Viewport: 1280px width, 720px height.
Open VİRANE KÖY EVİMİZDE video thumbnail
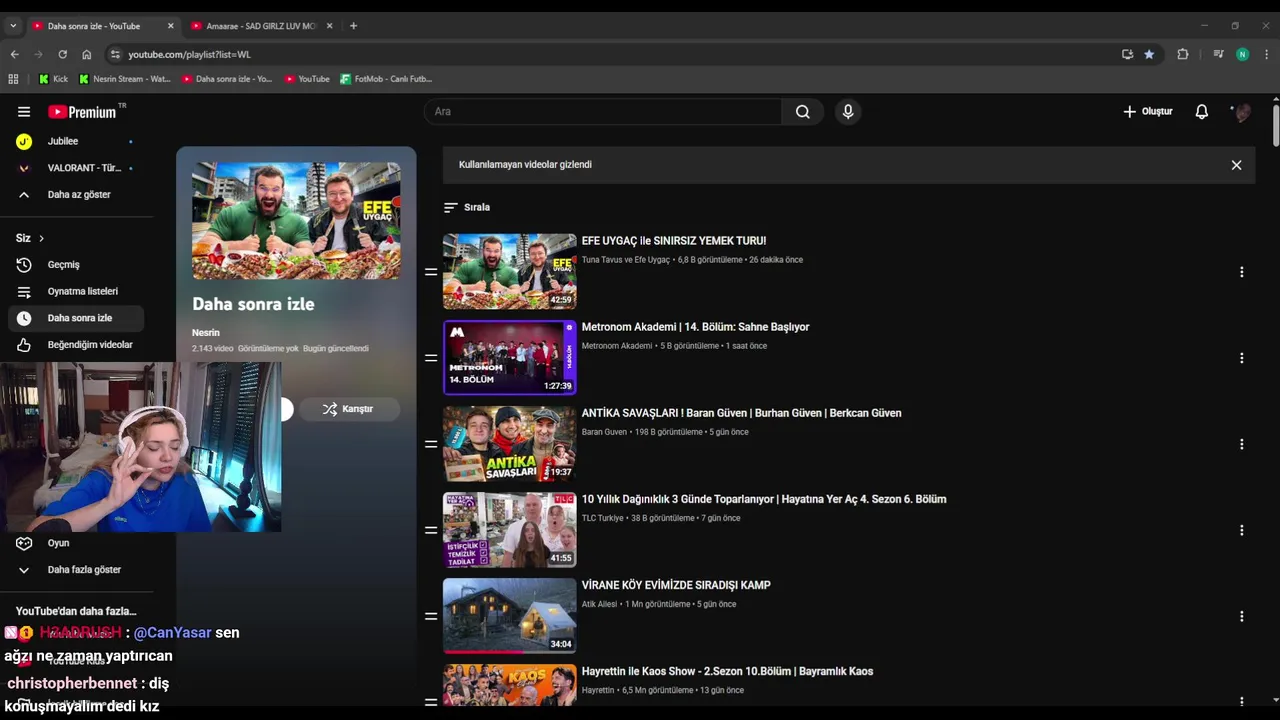[x=510, y=616]
